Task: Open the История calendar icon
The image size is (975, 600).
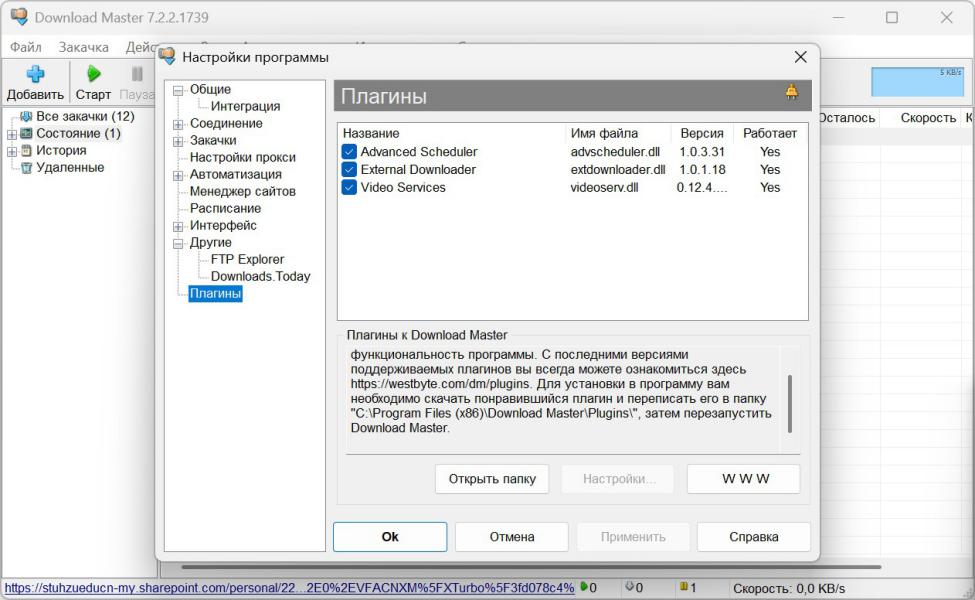Action: tap(26, 151)
